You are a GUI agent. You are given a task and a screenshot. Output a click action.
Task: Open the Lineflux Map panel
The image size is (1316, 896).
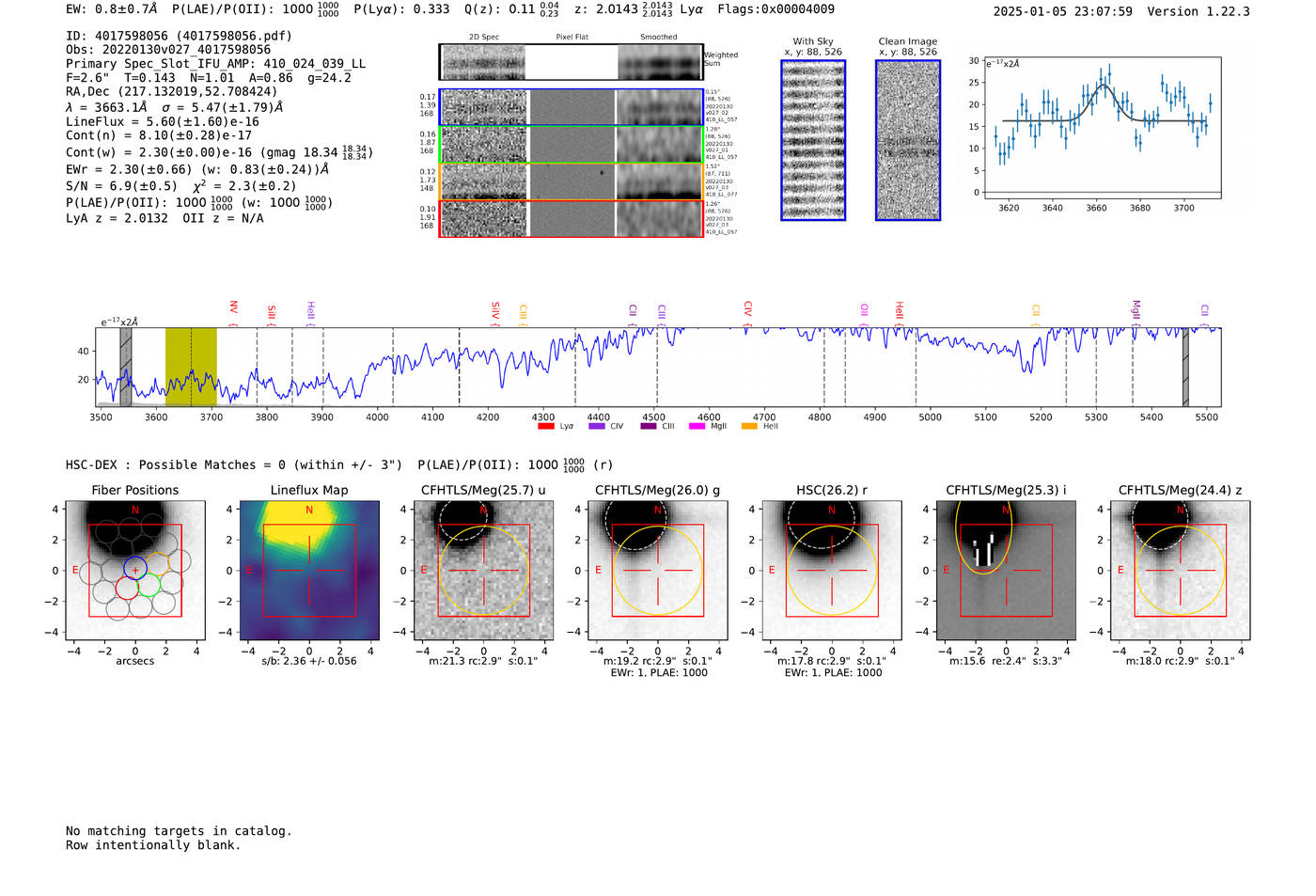pyautogui.click(x=309, y=570)
